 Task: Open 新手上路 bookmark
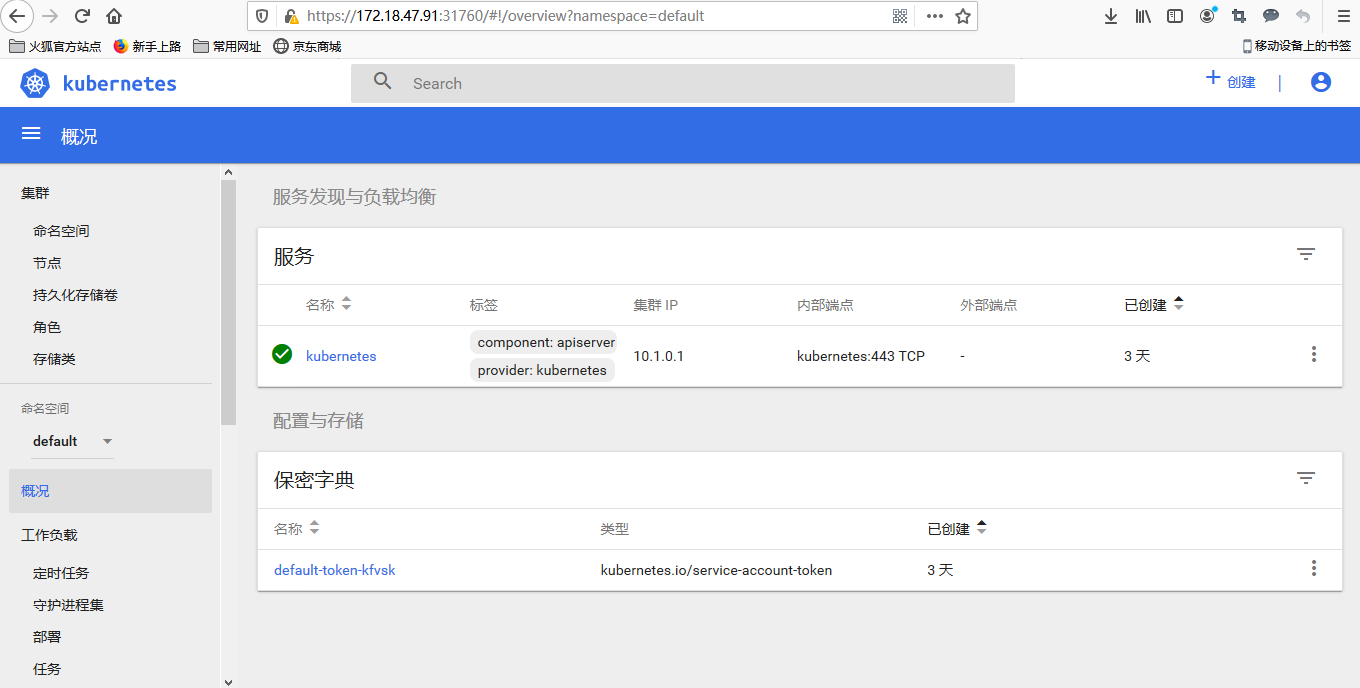pyautogui.click(x=147, y=46)
